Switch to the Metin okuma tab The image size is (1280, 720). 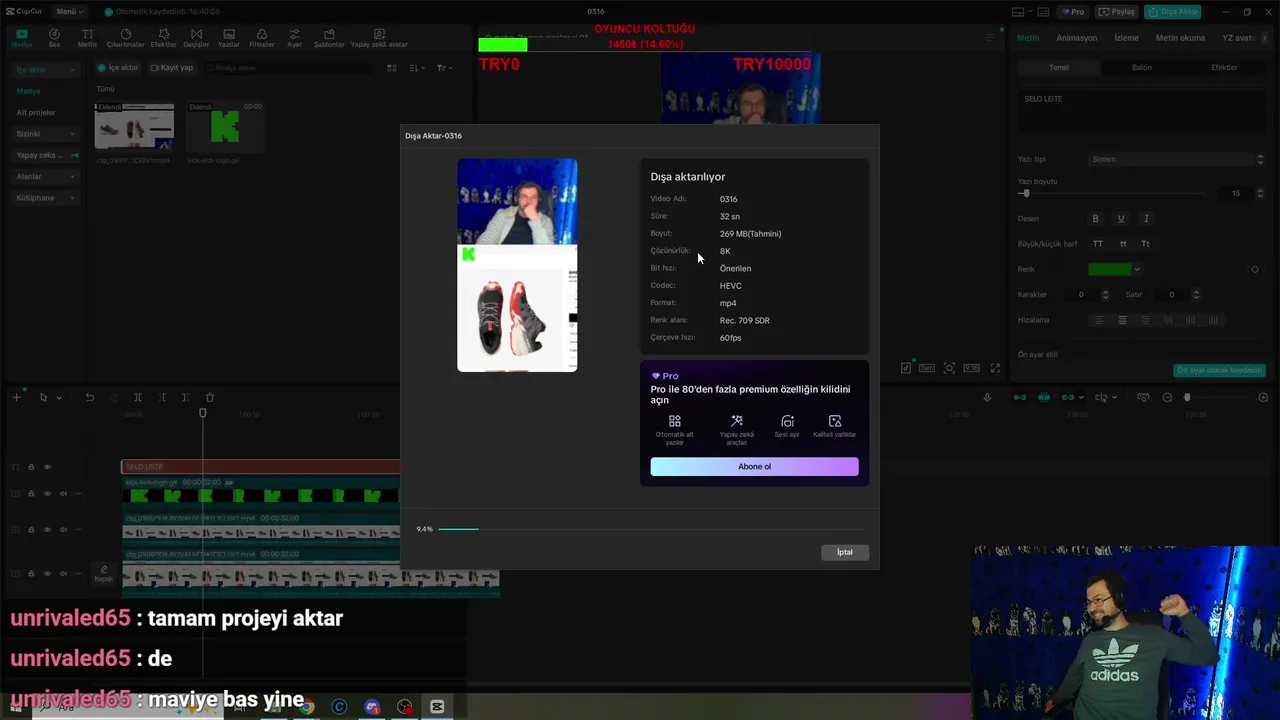(1180, 38)
